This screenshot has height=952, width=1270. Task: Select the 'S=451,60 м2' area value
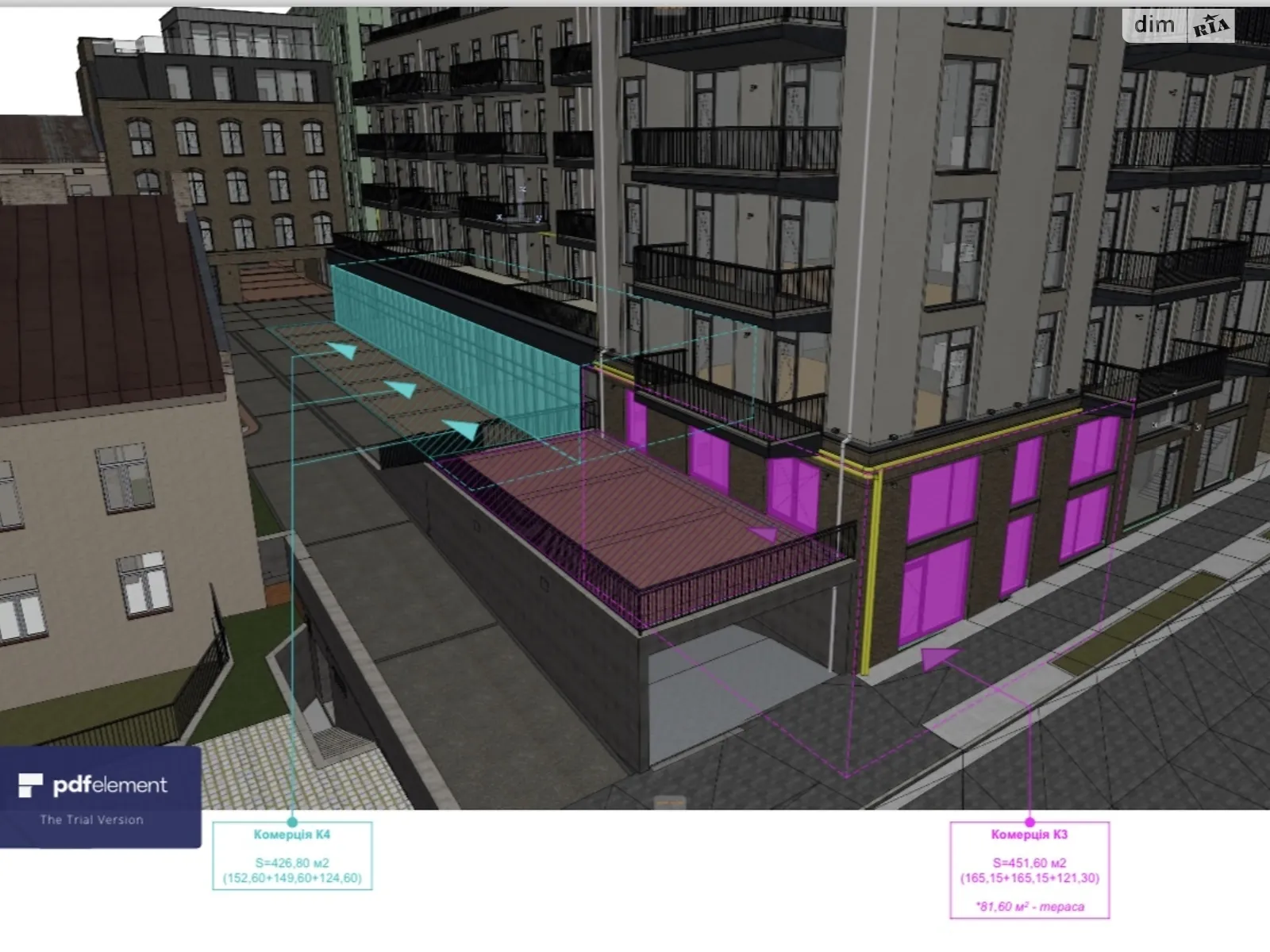click(x=1029, y=862)
